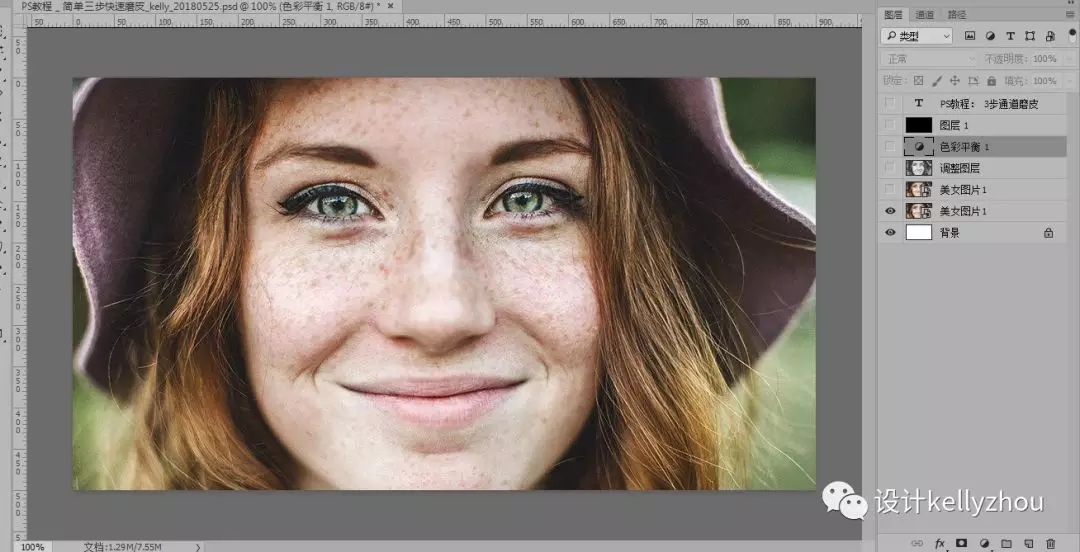Filter layers by shape layer icon

click(1030, 36)
